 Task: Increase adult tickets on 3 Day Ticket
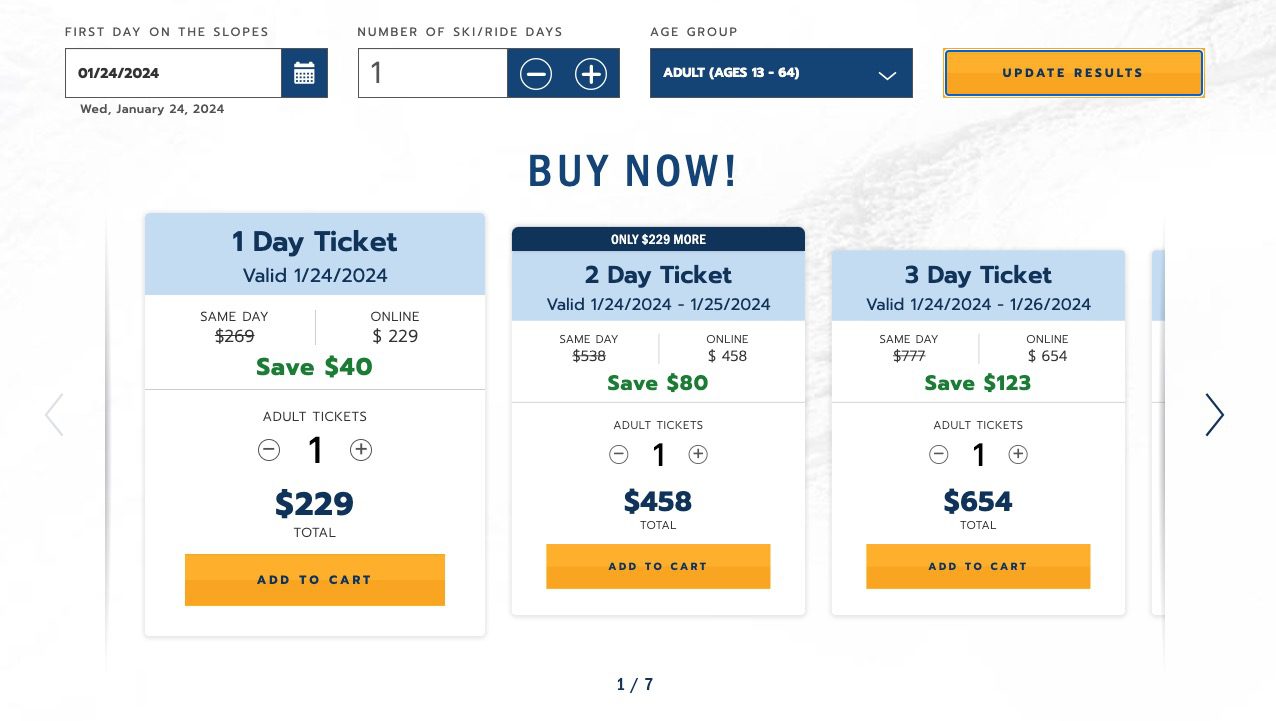(x=1018, y=455)
